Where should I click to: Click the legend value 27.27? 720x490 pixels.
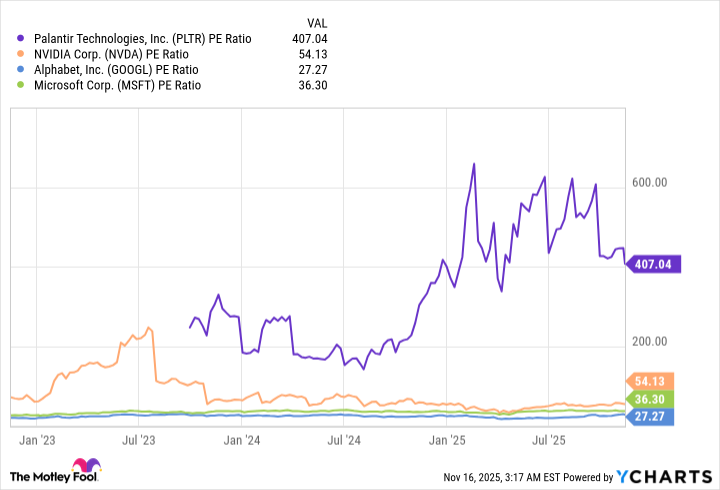pos(313,70)
